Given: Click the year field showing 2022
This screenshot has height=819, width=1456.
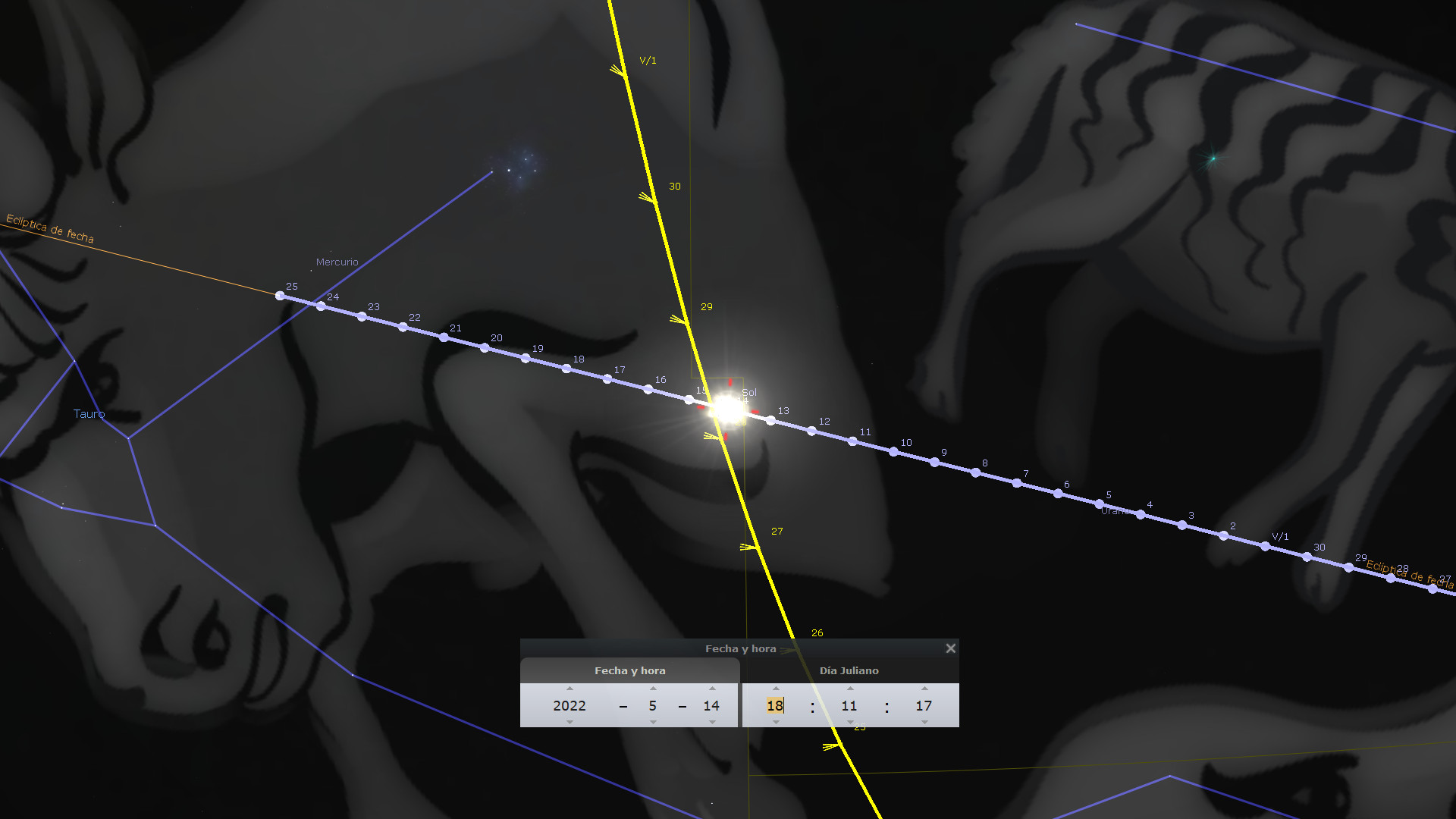Looking at the screenshot, I should [570, 705].
